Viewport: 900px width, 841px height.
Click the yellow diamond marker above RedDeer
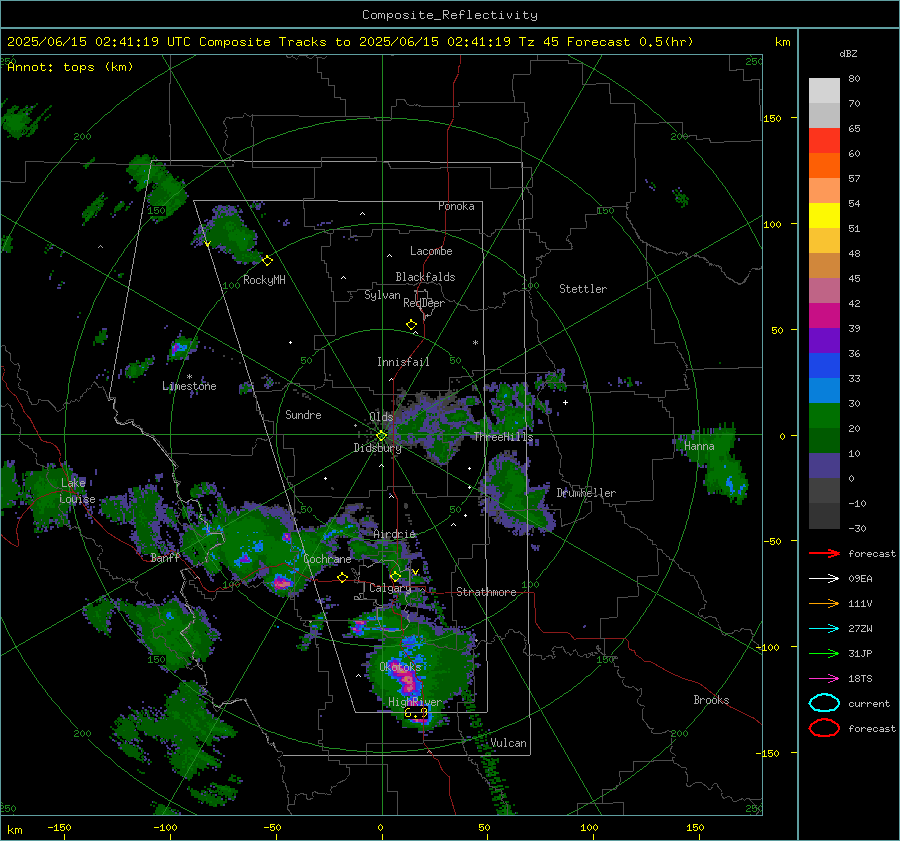coord(411,324)
